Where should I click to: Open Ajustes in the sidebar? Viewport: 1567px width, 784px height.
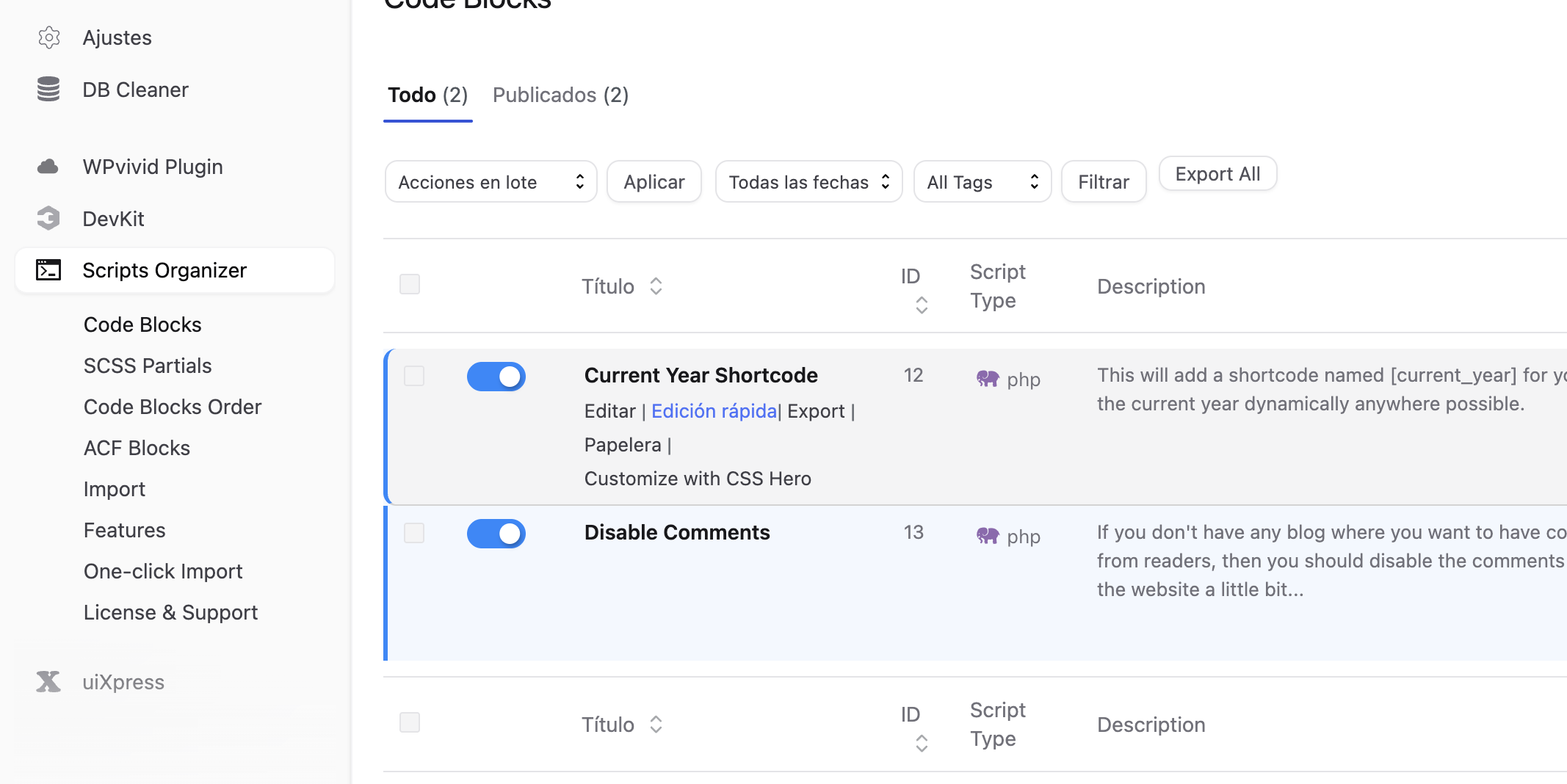117,38
